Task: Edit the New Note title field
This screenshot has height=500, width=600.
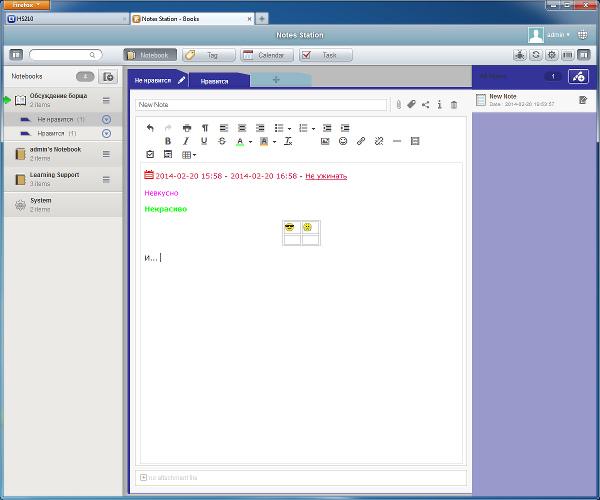Action: [x=261, y=104]
